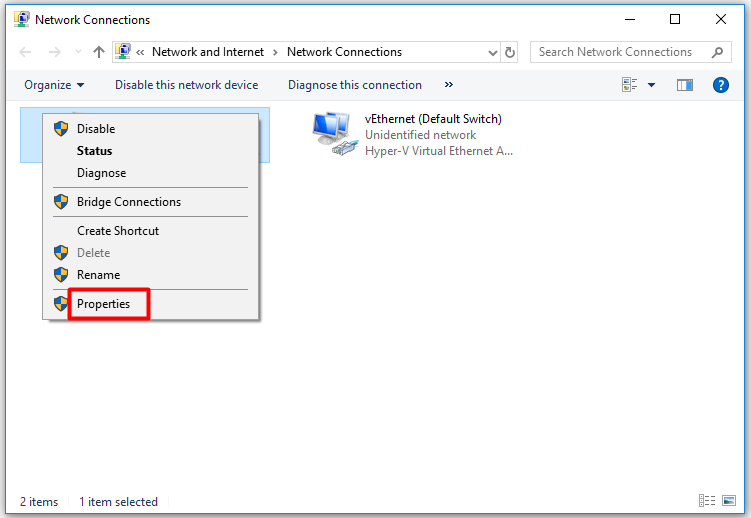This screenshot has height=518, width=751.
Task: Click the Back navigation arrow
Action: 25,52
